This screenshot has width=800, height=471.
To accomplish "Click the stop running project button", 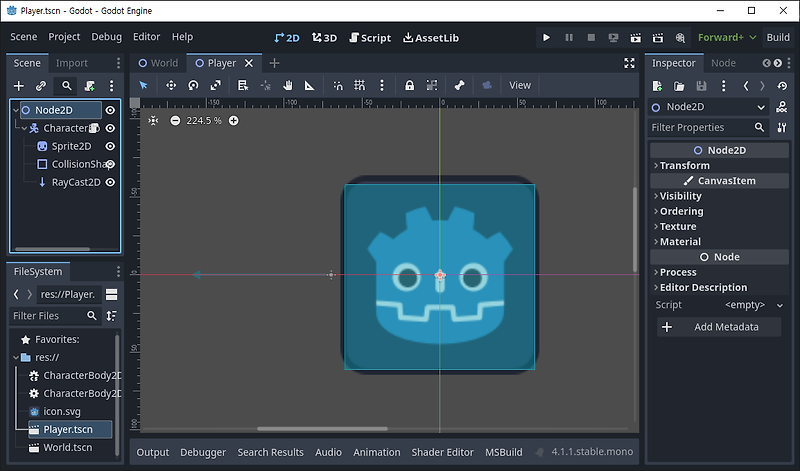I will coord(591,37).
